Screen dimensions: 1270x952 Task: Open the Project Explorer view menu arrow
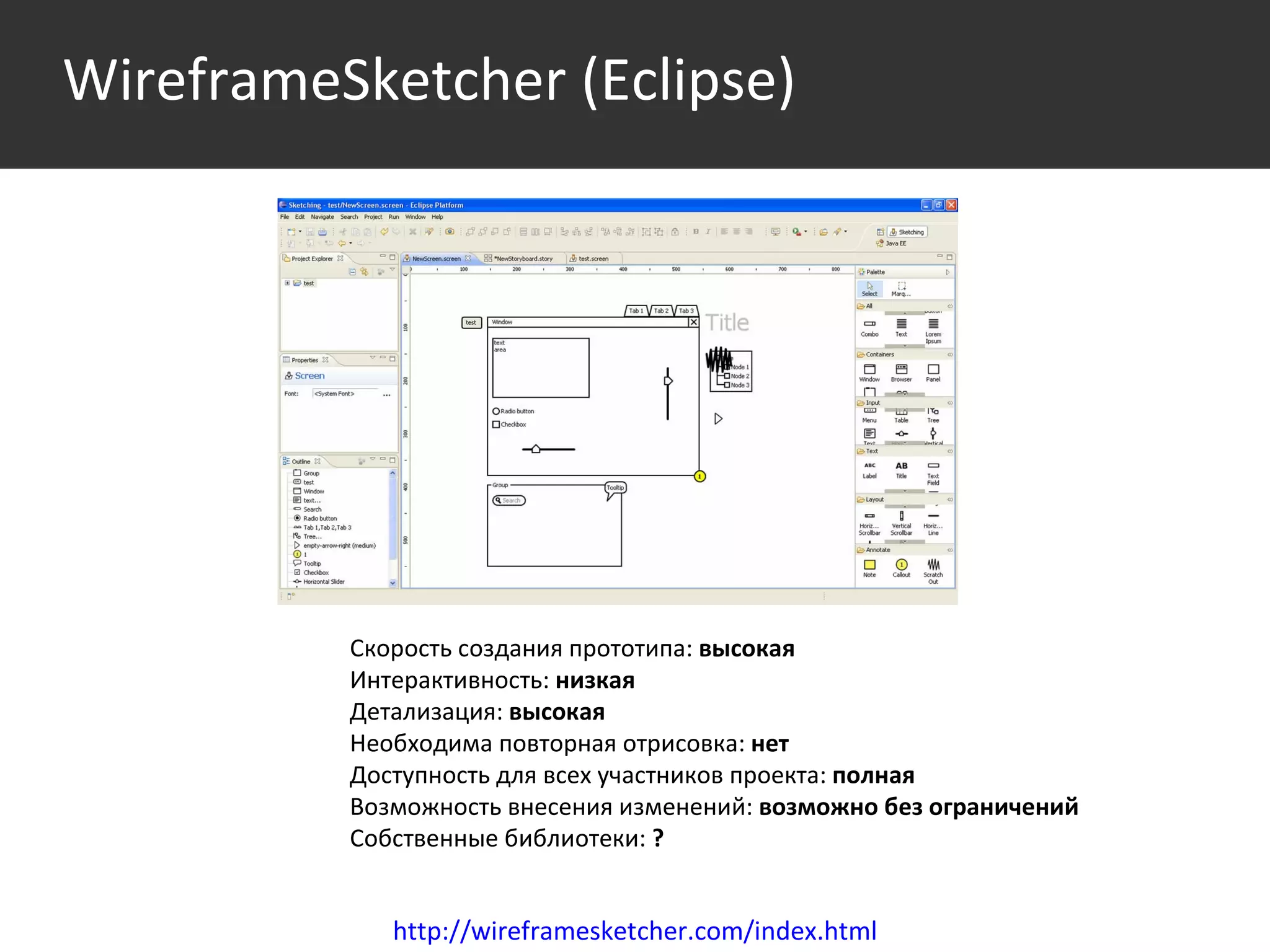393,270
